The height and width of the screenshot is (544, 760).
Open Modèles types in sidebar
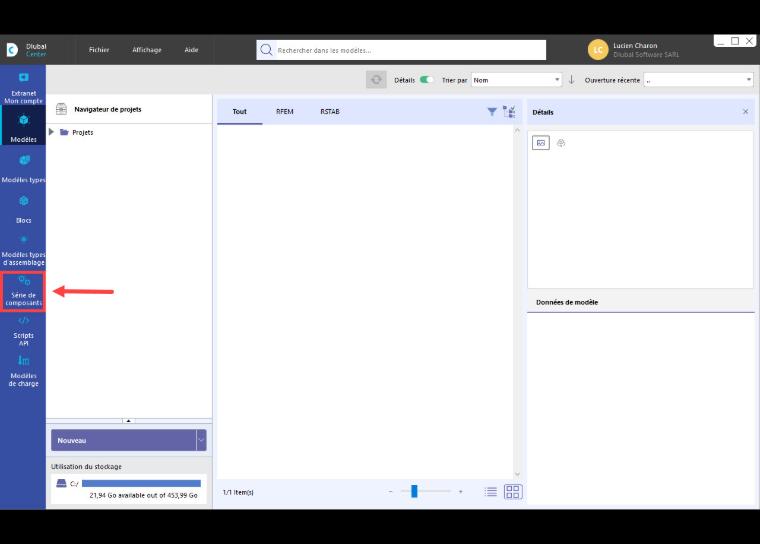(x=23, y=169)
